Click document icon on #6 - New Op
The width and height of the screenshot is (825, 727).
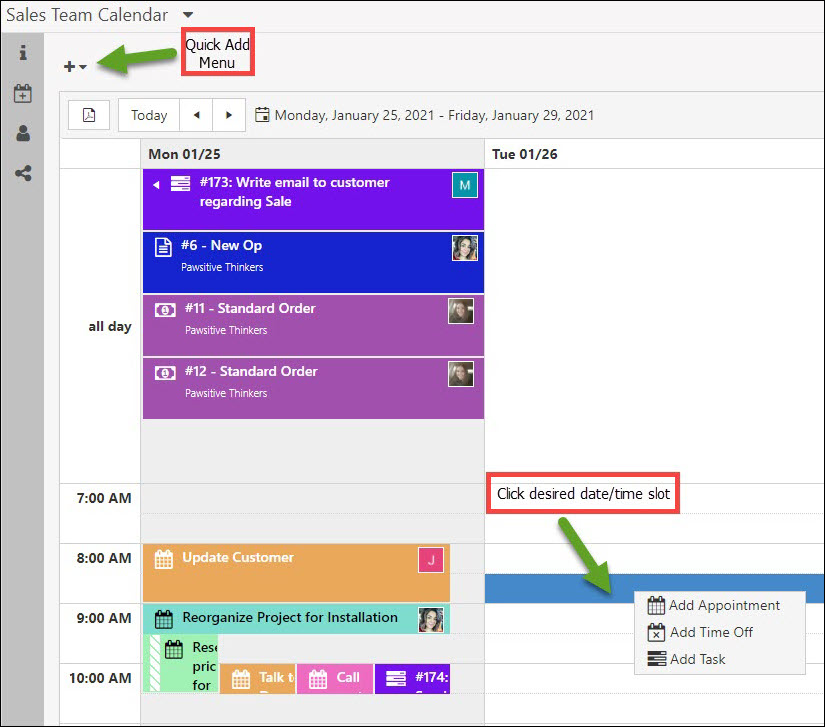[x=163, y=246]
